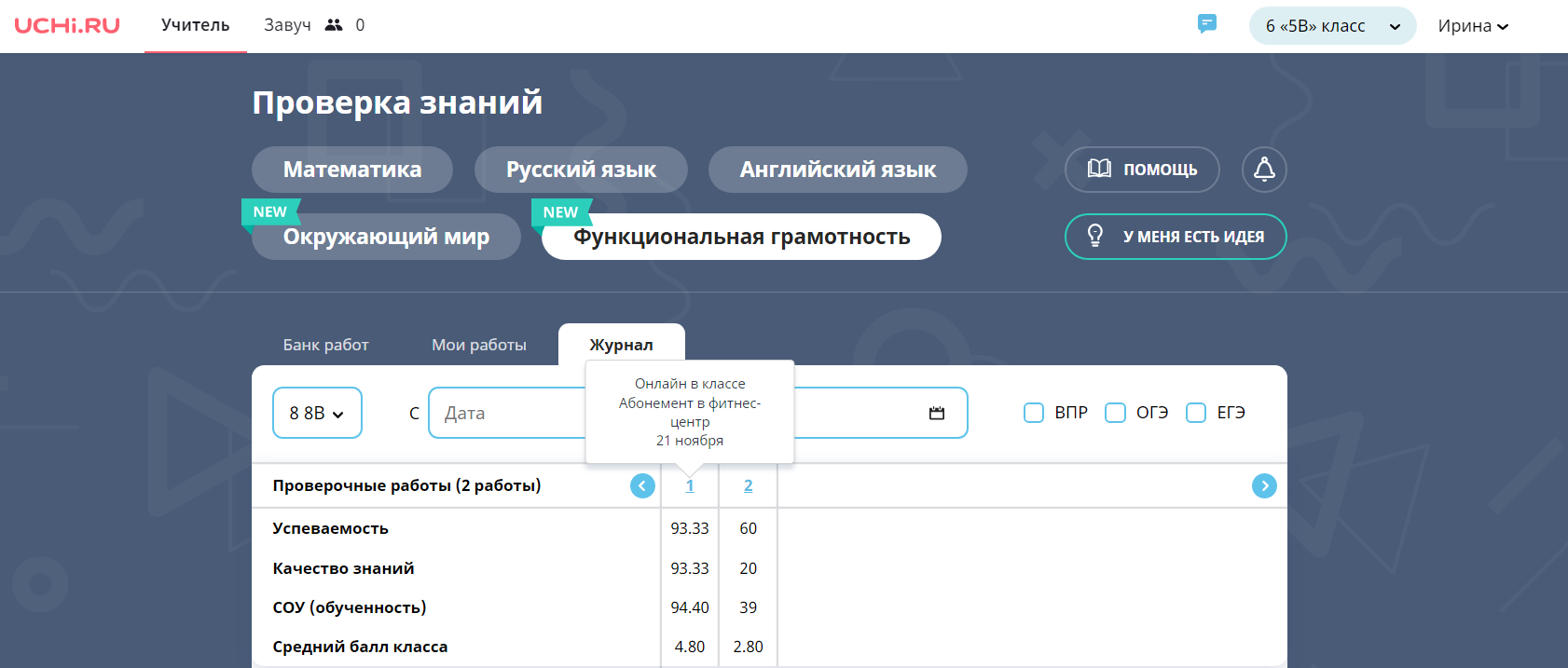Tick the ОГЭ checkbox
This screenshot has height=668, width=1568.
[1115, 413]
